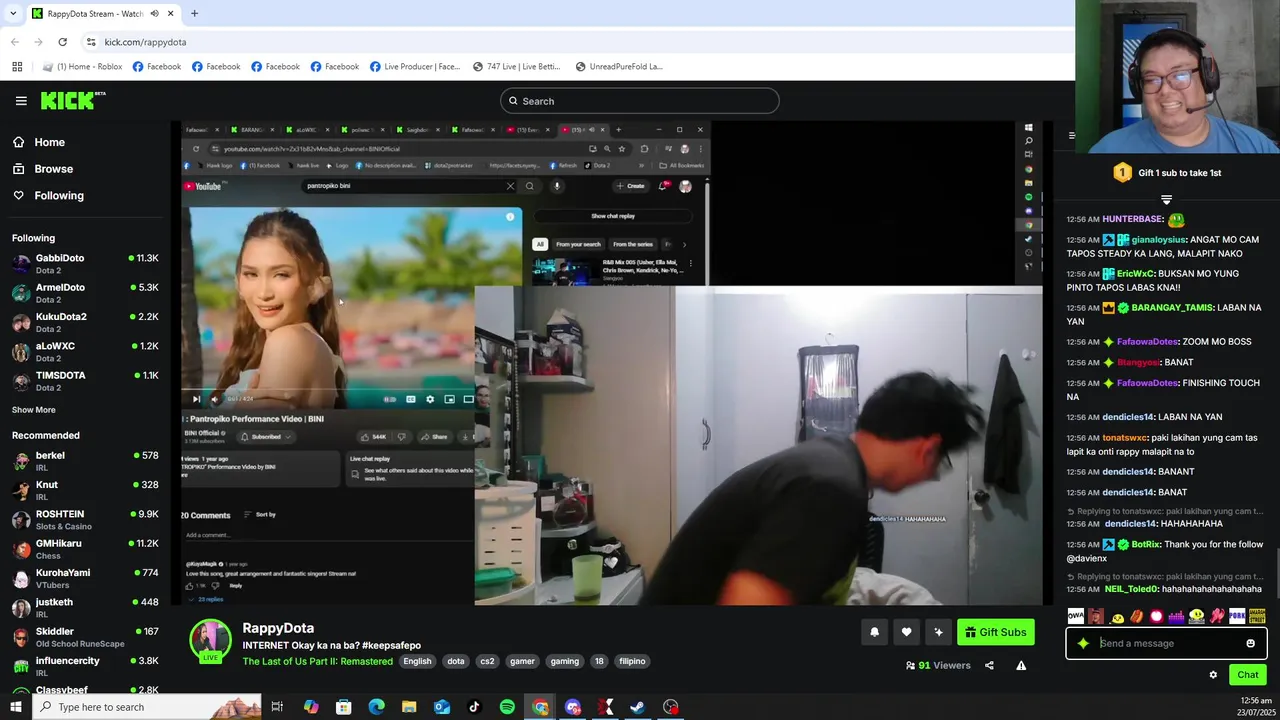Expand the leaderboard dropdown arrow
The width and height of the screenshot is (1280, 720).
pyautogui.click(x=1166, y=200)
